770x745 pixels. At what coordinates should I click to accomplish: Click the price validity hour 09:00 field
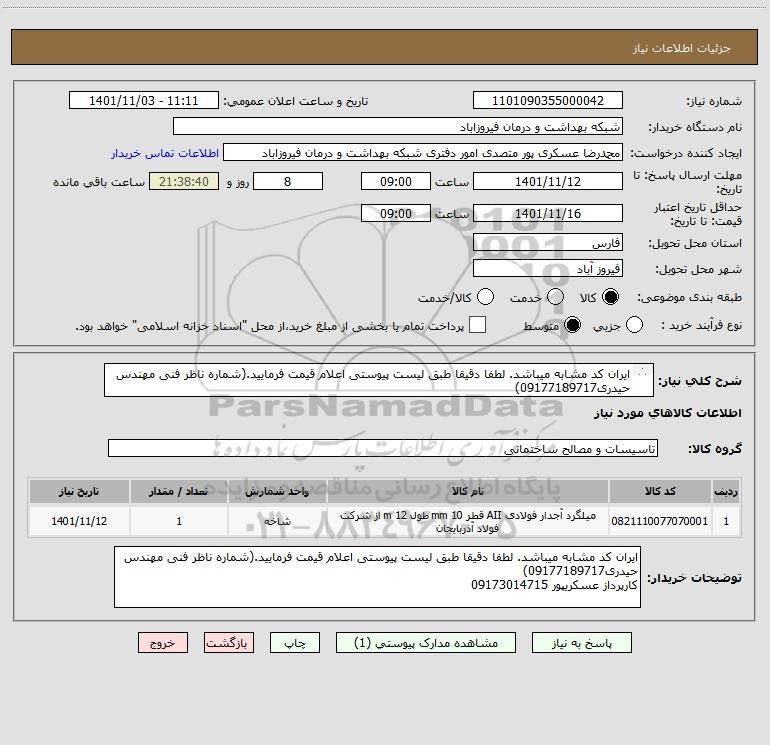[x=396, y=214]
